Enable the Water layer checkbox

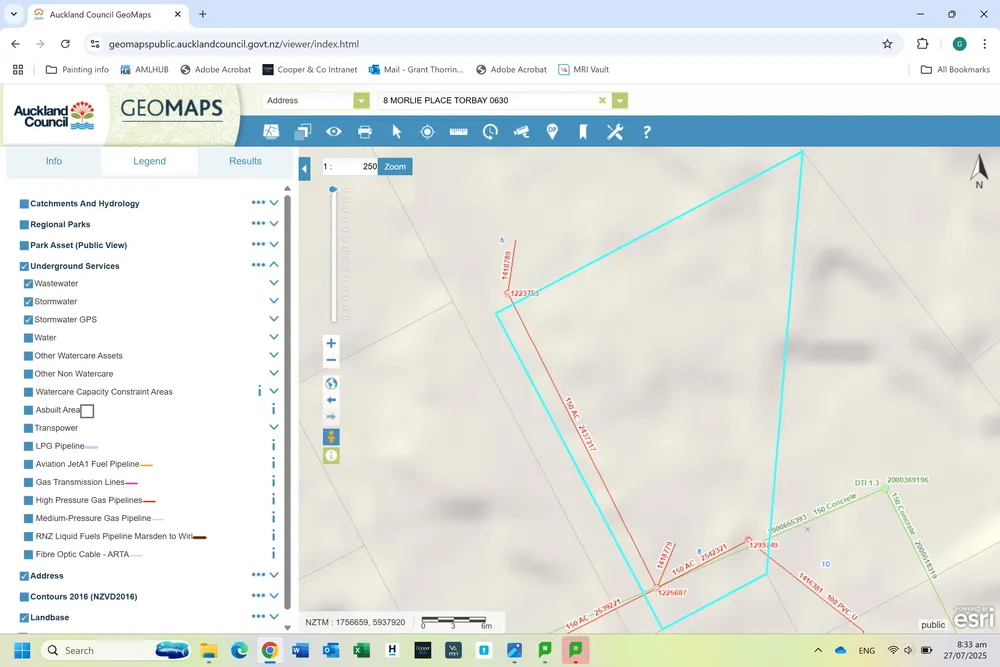tap(28, 338)
